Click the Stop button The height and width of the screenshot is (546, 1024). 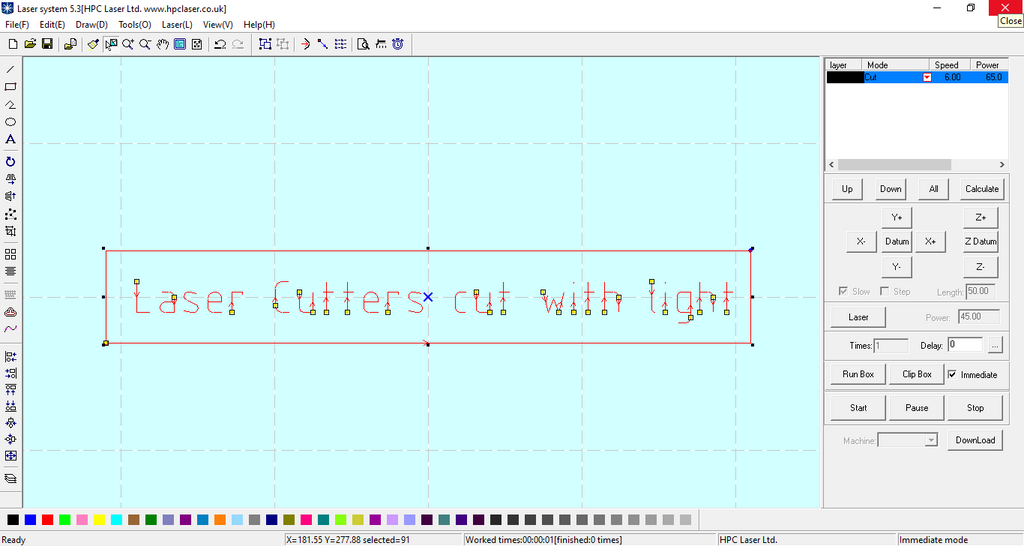click(x=975, y=408)
